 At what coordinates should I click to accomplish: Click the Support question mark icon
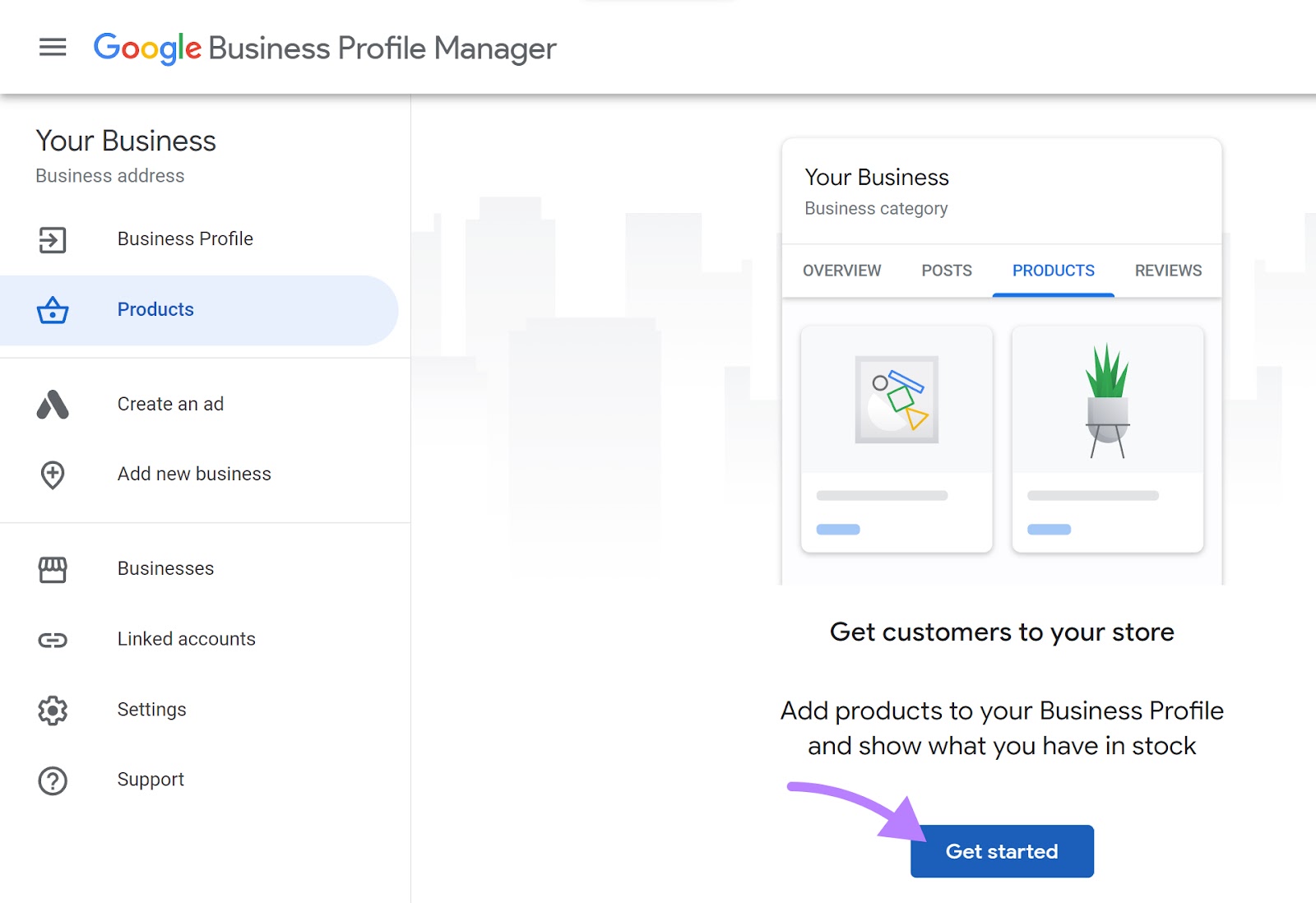52,780
